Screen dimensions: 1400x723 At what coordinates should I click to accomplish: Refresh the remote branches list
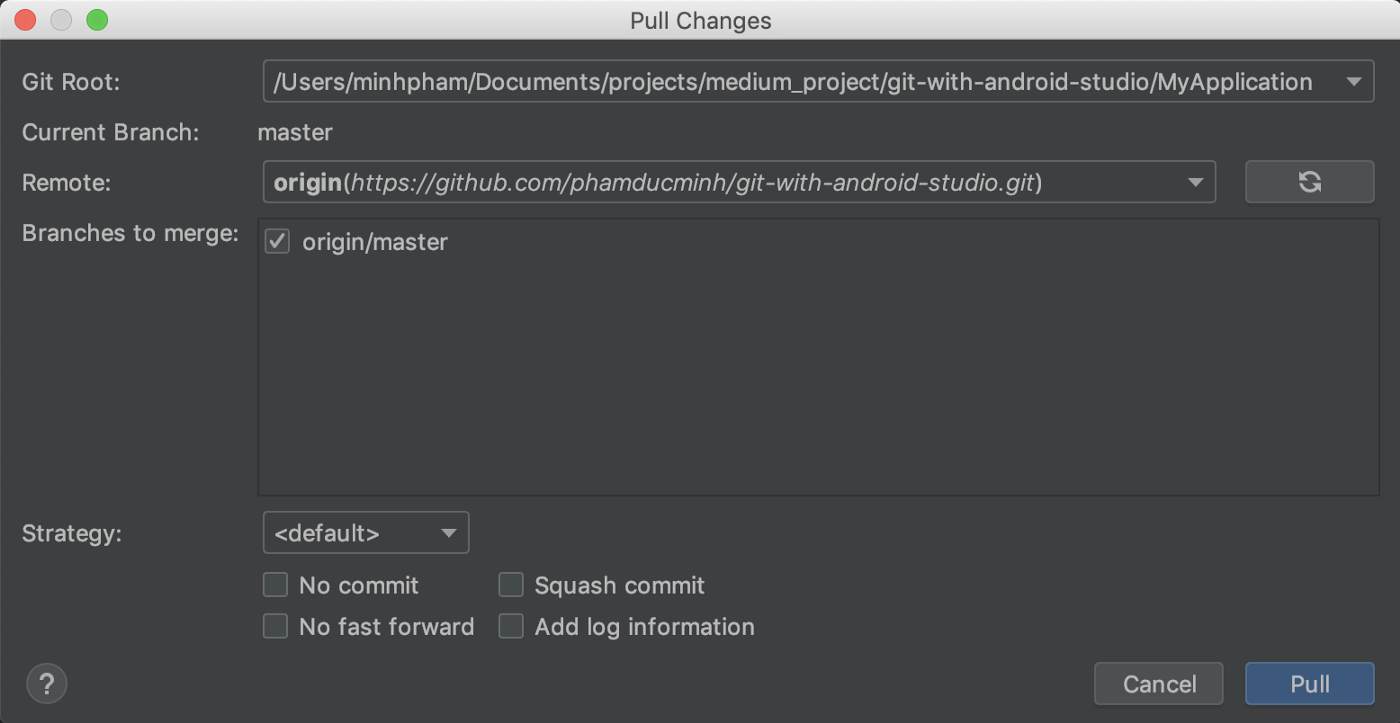tap(1309, 182)
